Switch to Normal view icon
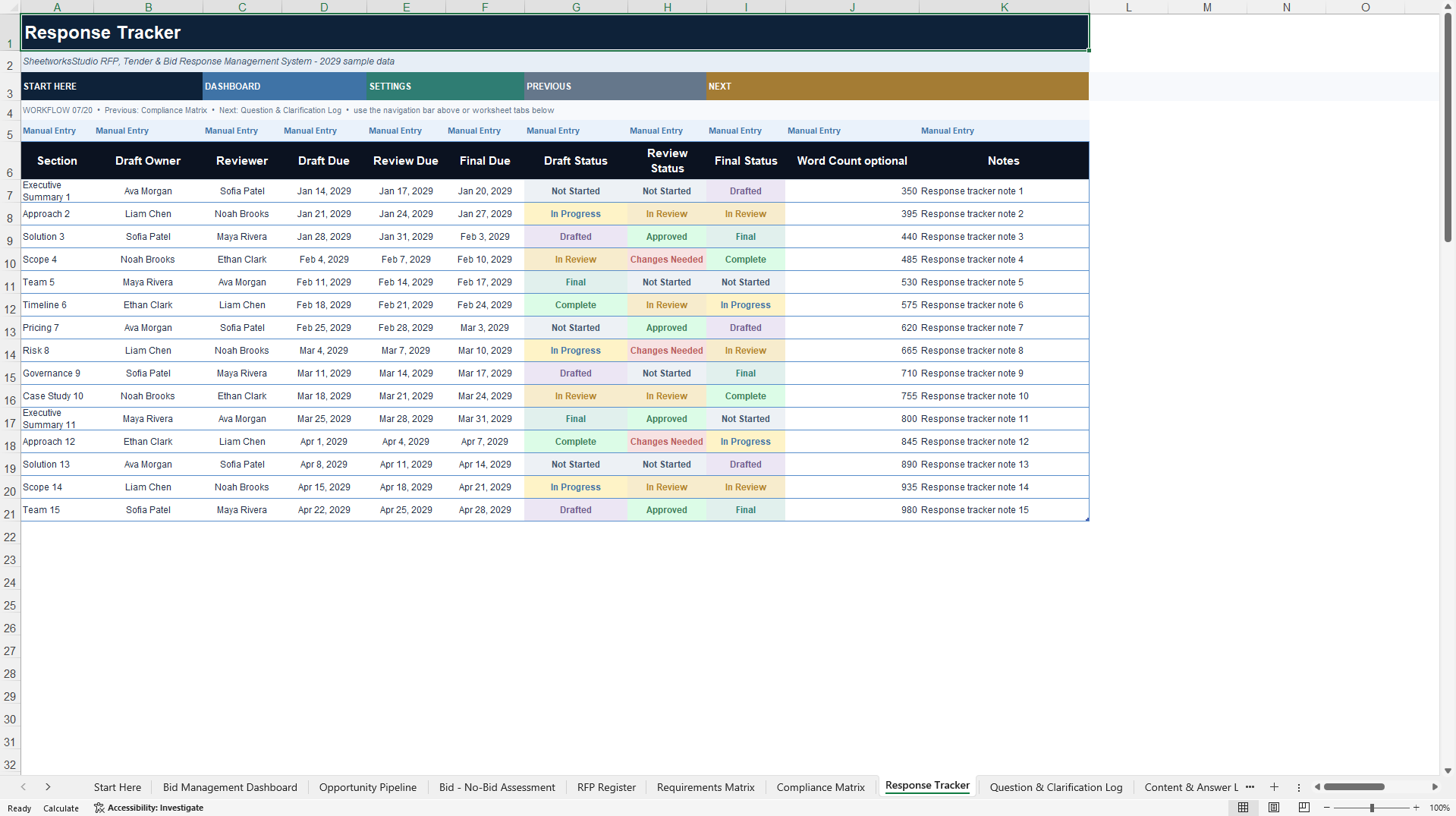Image resolution: width=1456 pixels, height=816 pixels. point(1243,808)
